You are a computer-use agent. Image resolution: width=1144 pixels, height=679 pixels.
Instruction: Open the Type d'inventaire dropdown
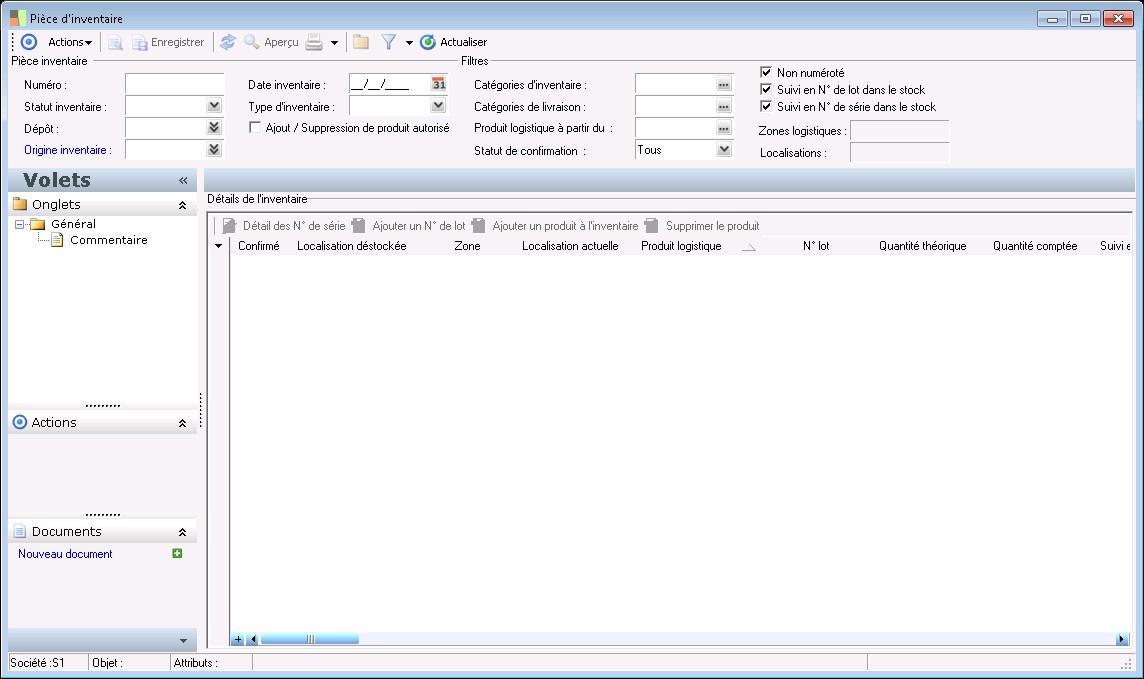438,106
